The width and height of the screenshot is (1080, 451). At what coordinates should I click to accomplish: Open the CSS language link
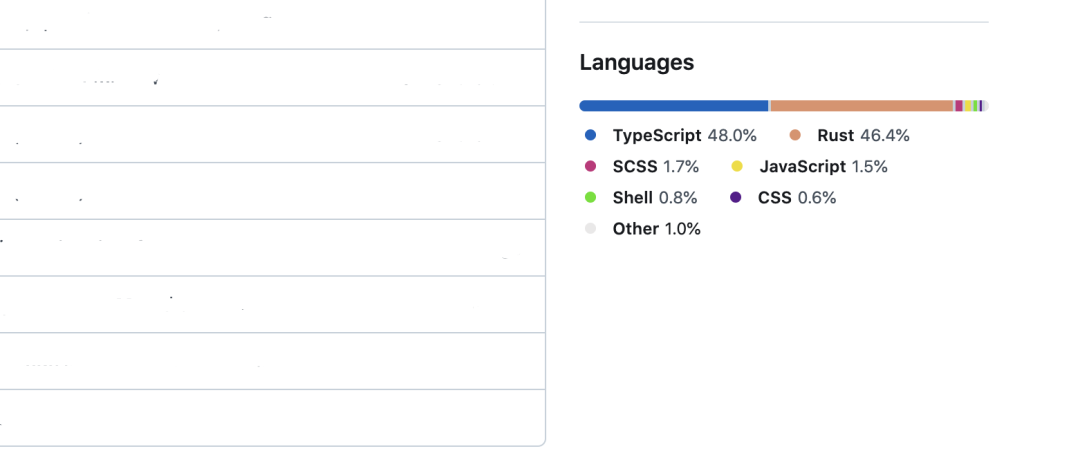point(783,198)
